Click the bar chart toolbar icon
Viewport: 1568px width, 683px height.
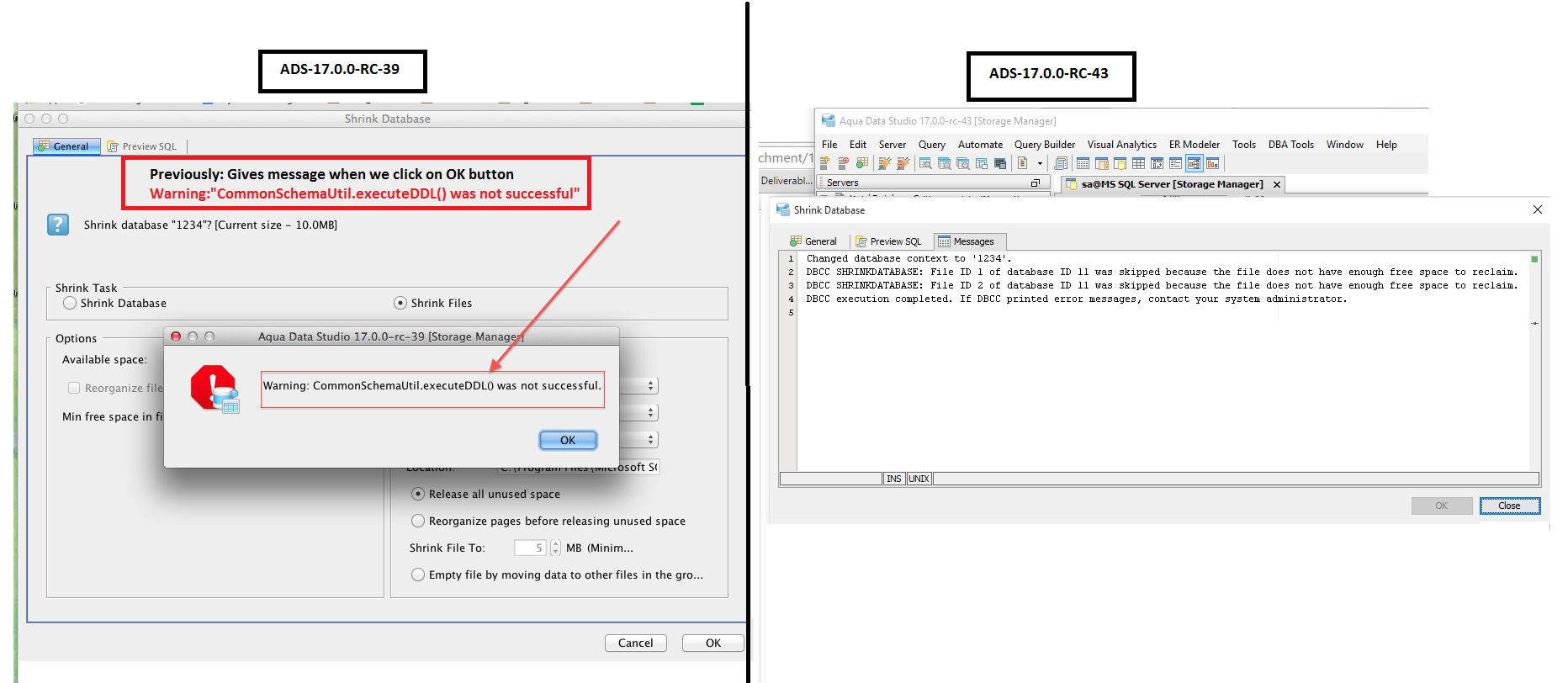tap(1212, 163)
